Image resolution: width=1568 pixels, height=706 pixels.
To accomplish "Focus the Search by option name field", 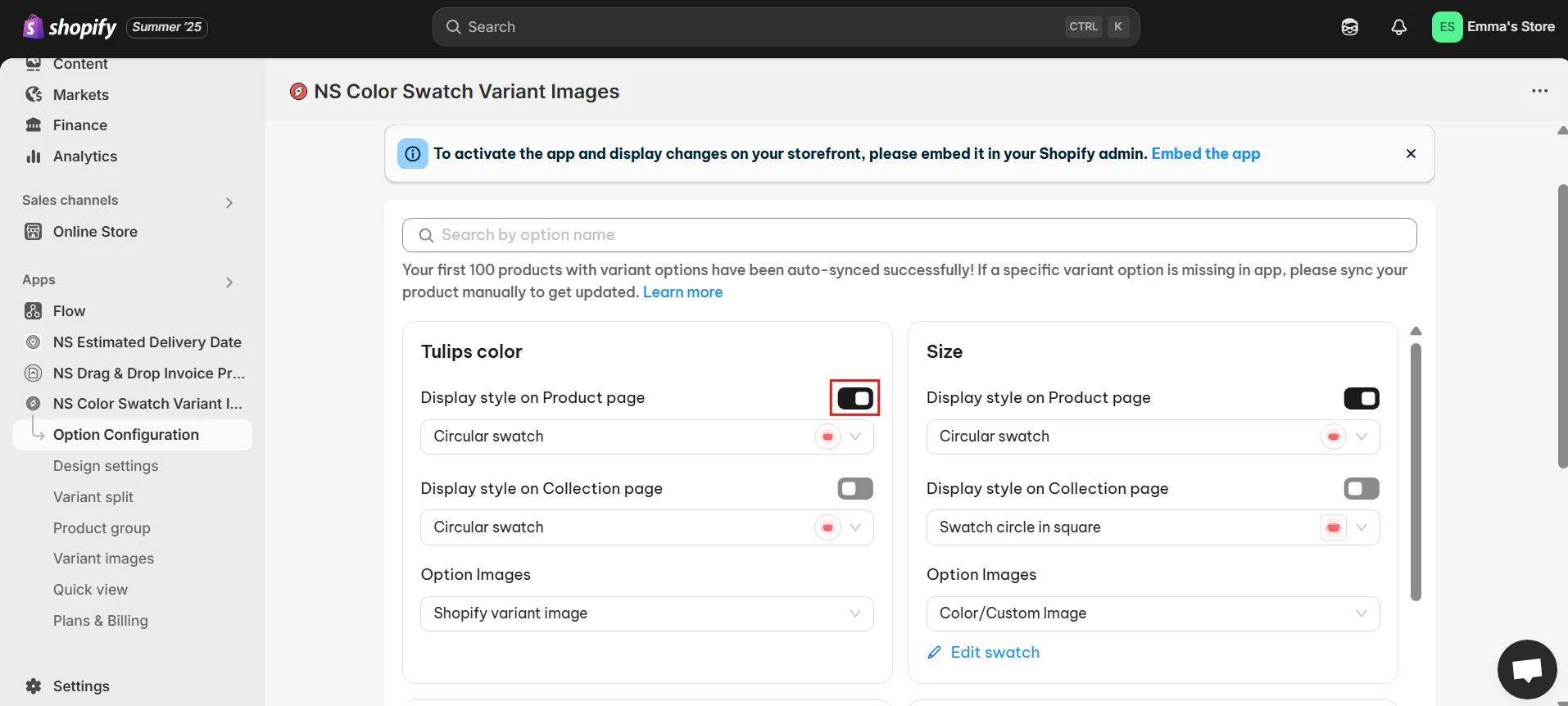I will point(909,236).
